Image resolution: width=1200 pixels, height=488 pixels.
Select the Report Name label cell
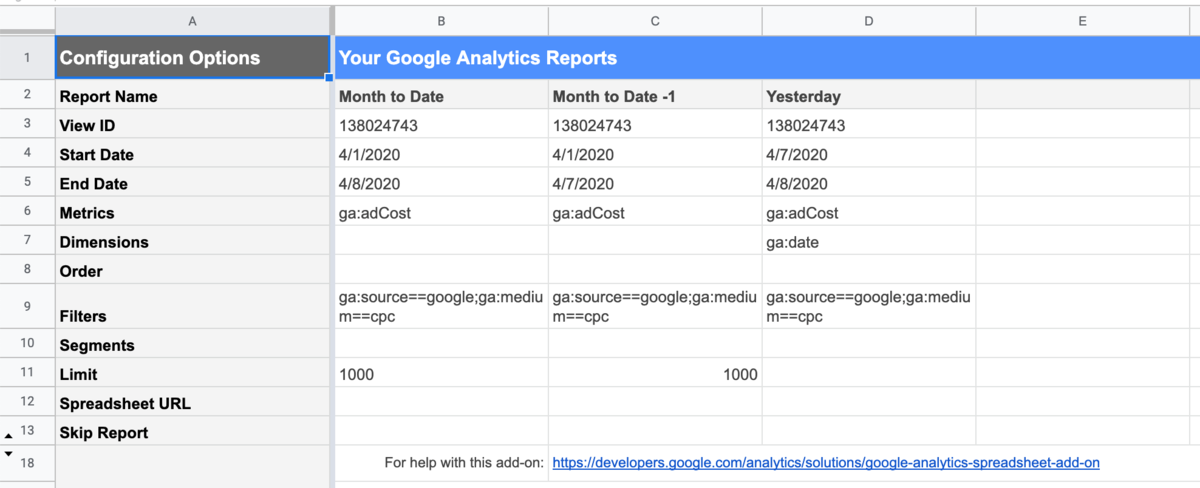[192, 96]
